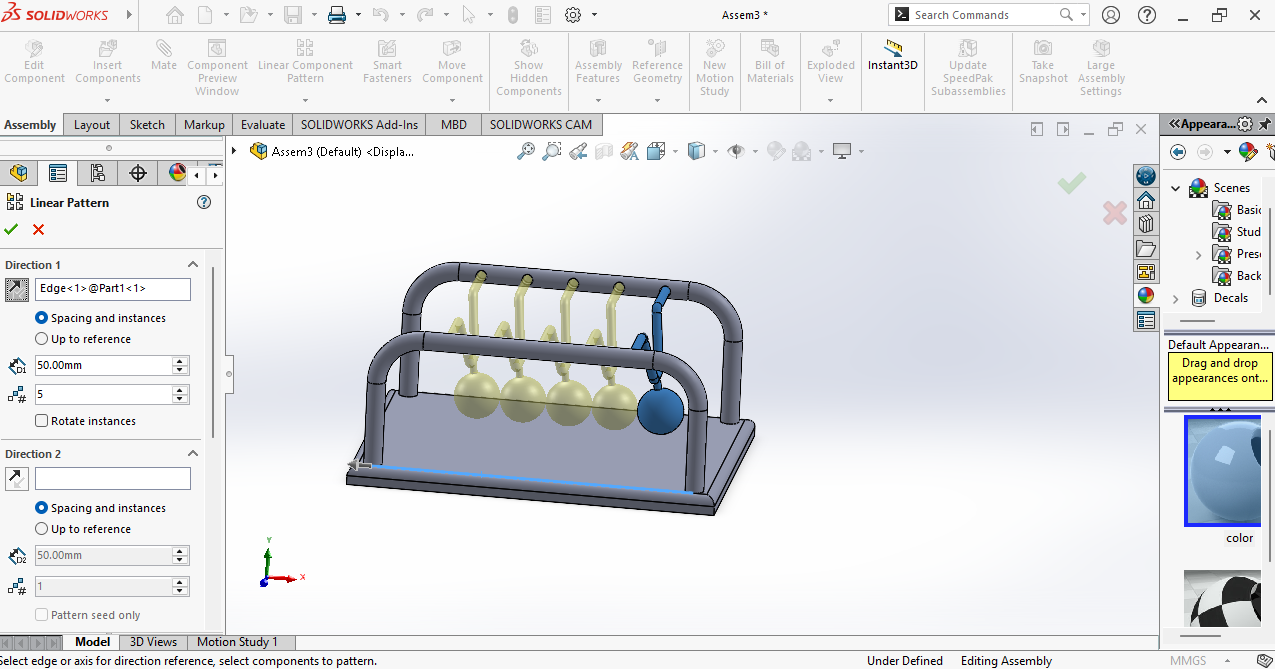Viewport: 1275px width, 669px height.
Task: Select Direction 2 Spacing and instances radio
Action: pyautogui.click(x=41, y=508)
